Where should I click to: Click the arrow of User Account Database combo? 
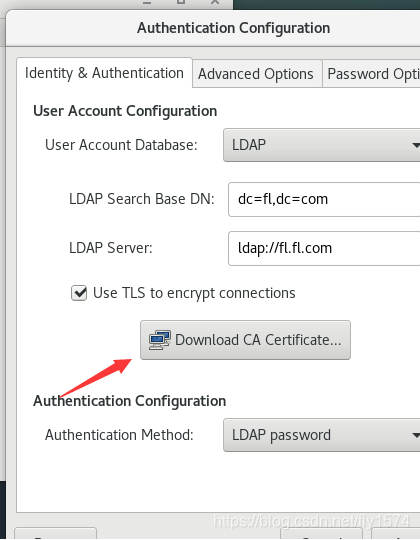[416, 145]
